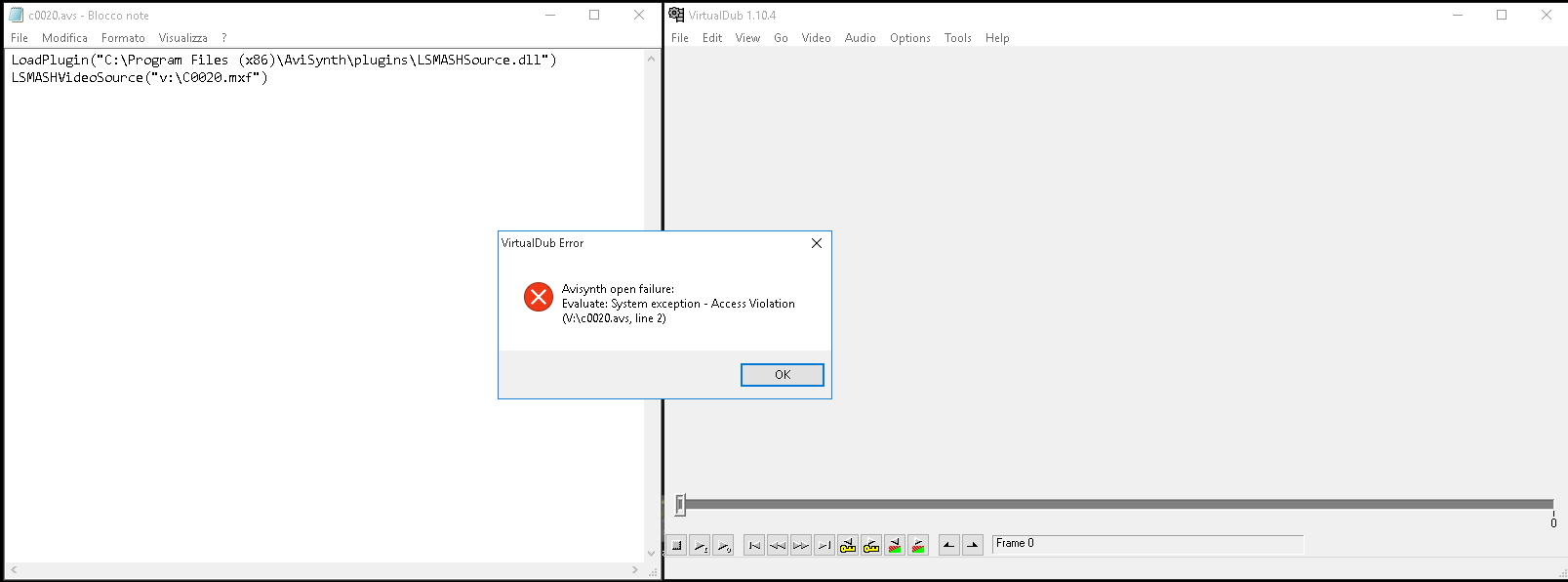This screenshot has height=582, width=1568.
Task: Go to the previous scene change
Action: click(895, 546)
